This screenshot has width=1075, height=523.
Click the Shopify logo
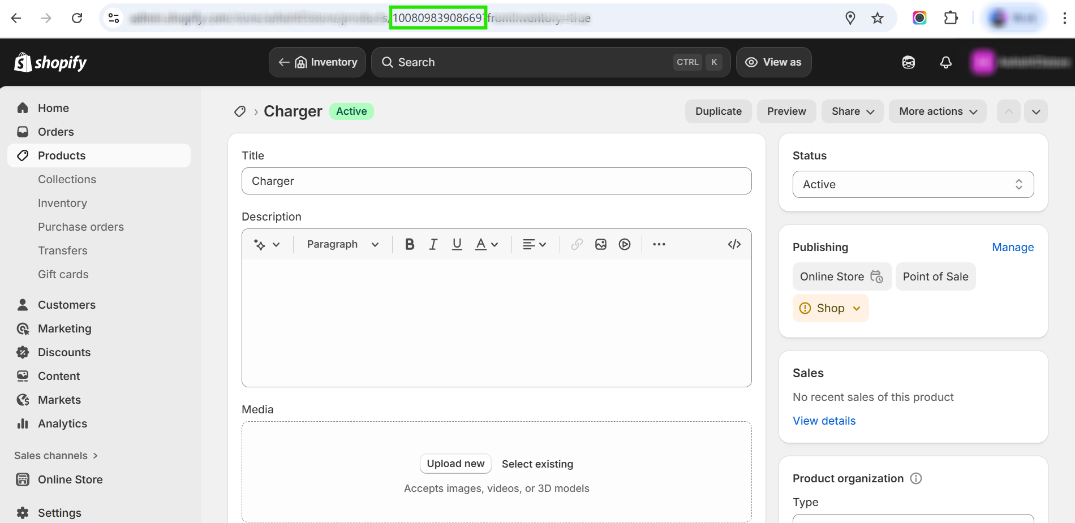51,62
